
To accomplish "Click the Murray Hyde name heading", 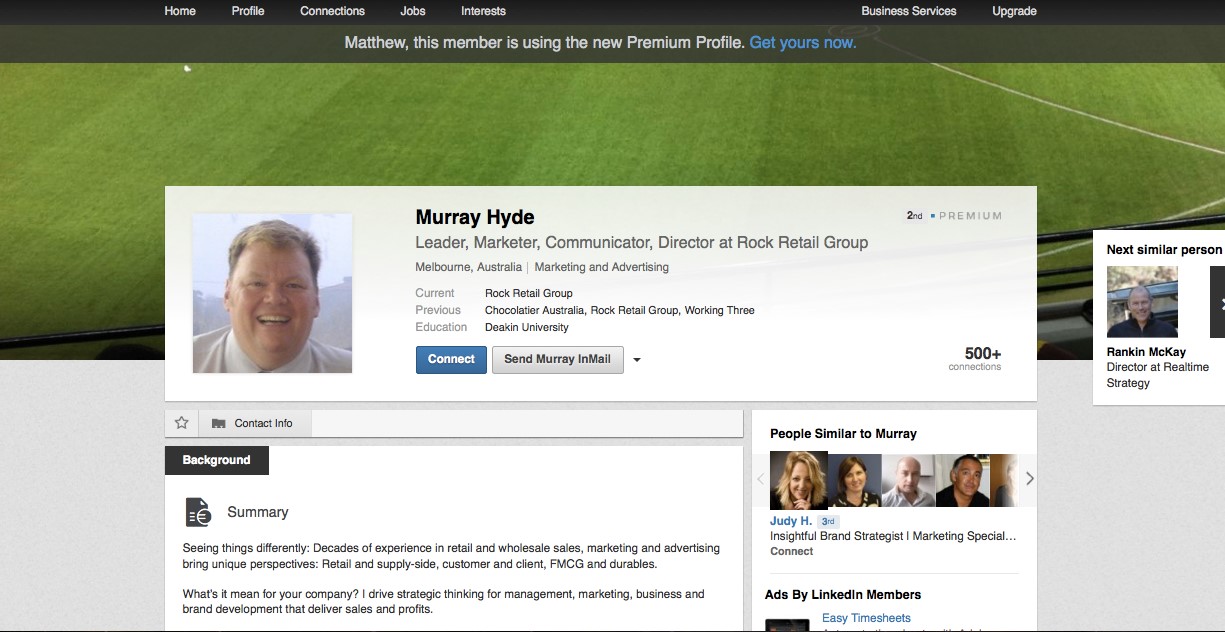I will point(475,217).
